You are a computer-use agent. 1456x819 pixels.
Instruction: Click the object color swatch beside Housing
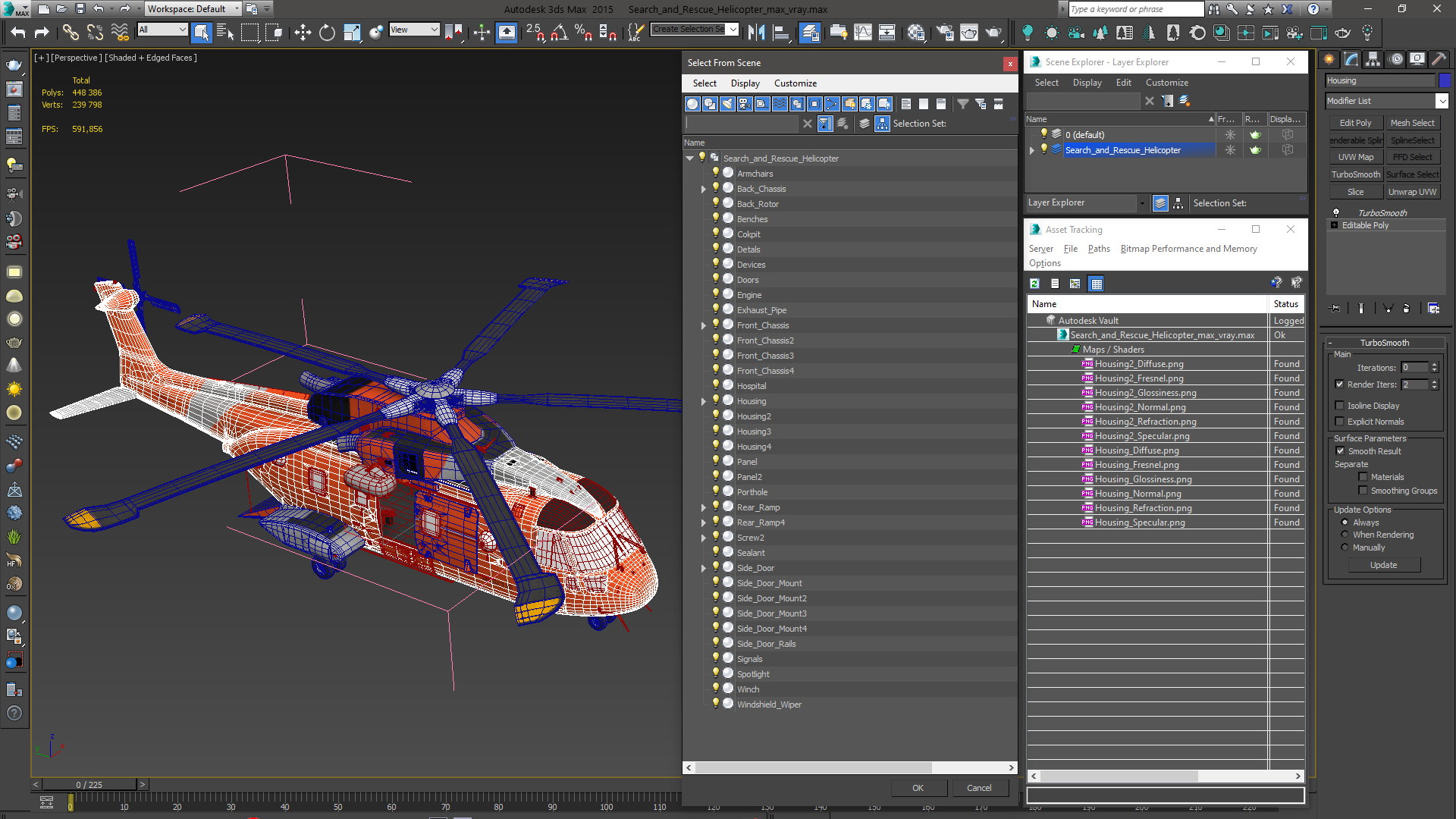1445,80
